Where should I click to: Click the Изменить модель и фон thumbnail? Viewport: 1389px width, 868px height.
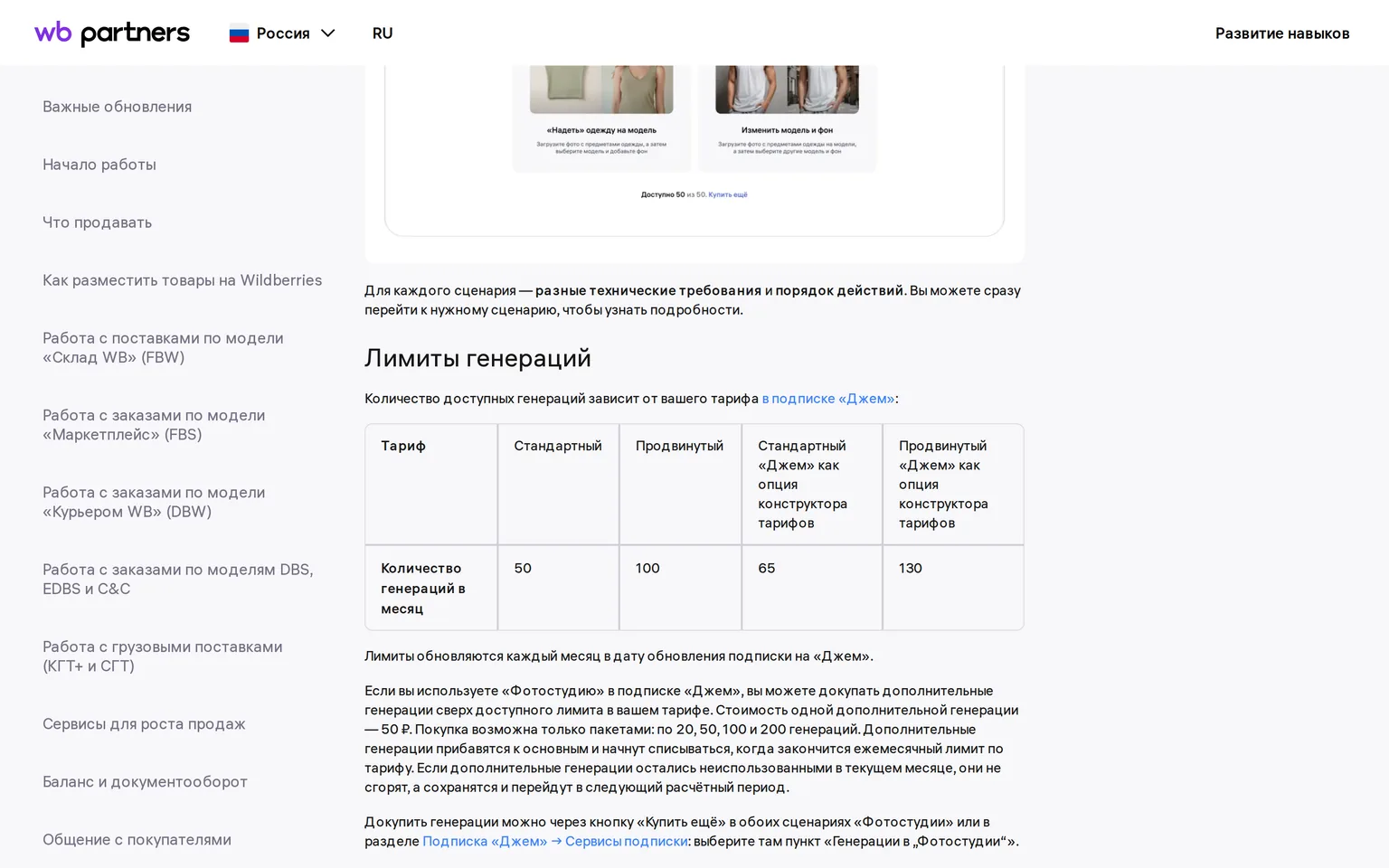point(787,90)
